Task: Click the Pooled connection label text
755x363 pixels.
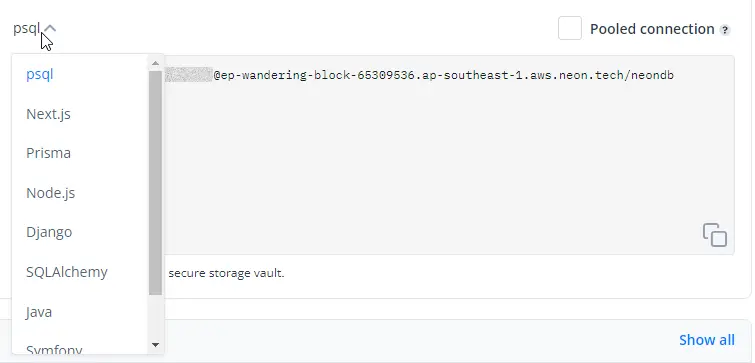Action: tap(652, 29)
